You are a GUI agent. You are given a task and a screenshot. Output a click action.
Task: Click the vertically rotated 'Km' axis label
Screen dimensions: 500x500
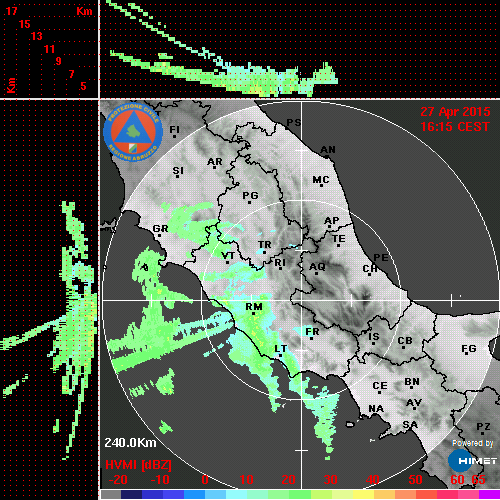(12, 85)
